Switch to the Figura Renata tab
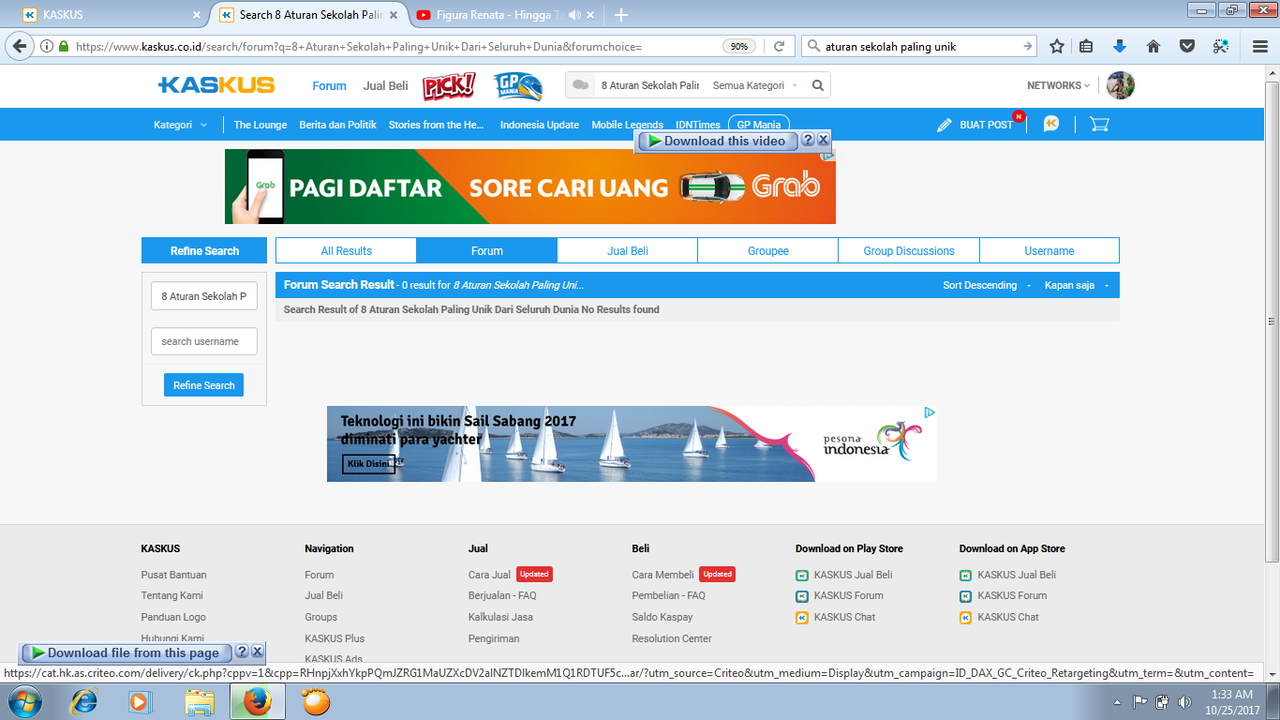Viewport: 1280px width, 720px height. point(506,15)
